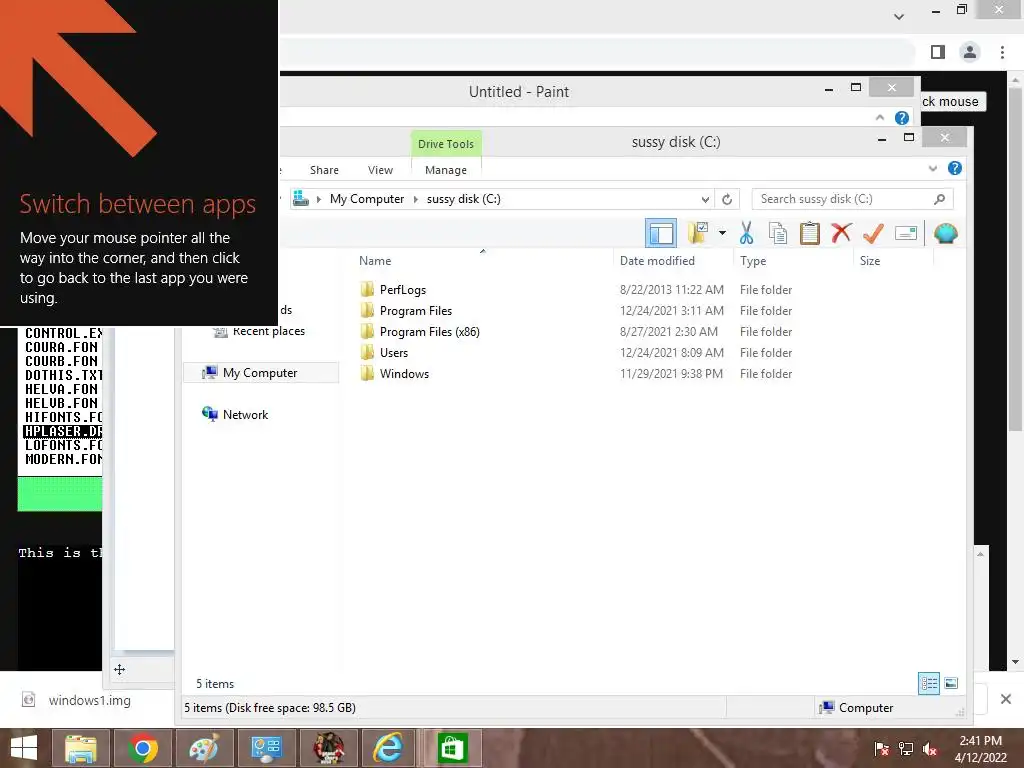Expand the arrow after My Computer breadcrumb

[415, 199]
